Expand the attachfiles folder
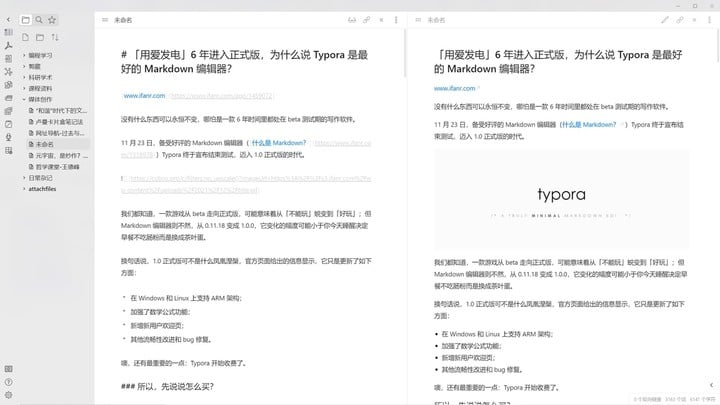The width and height of the screenshot is (720, 405). coord(42,189)
